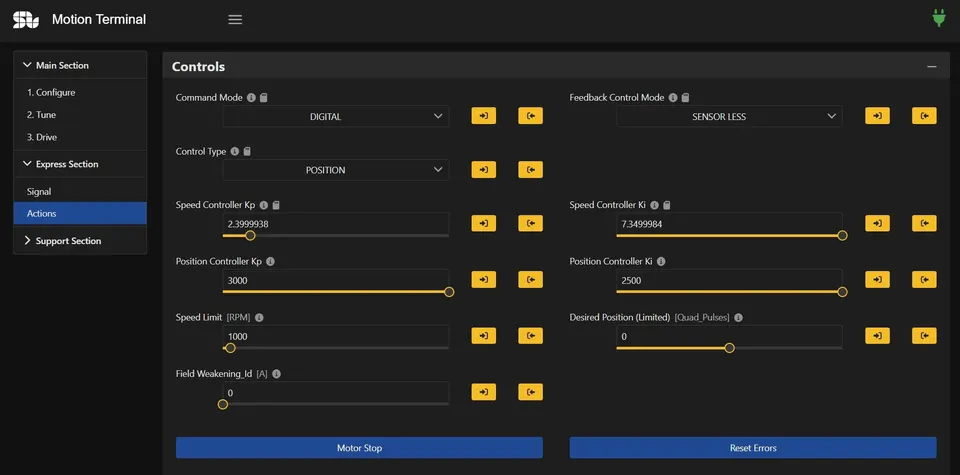
Task: Click the Position Controller Kp field showing 3000
Action: click(x=336, y=280)
